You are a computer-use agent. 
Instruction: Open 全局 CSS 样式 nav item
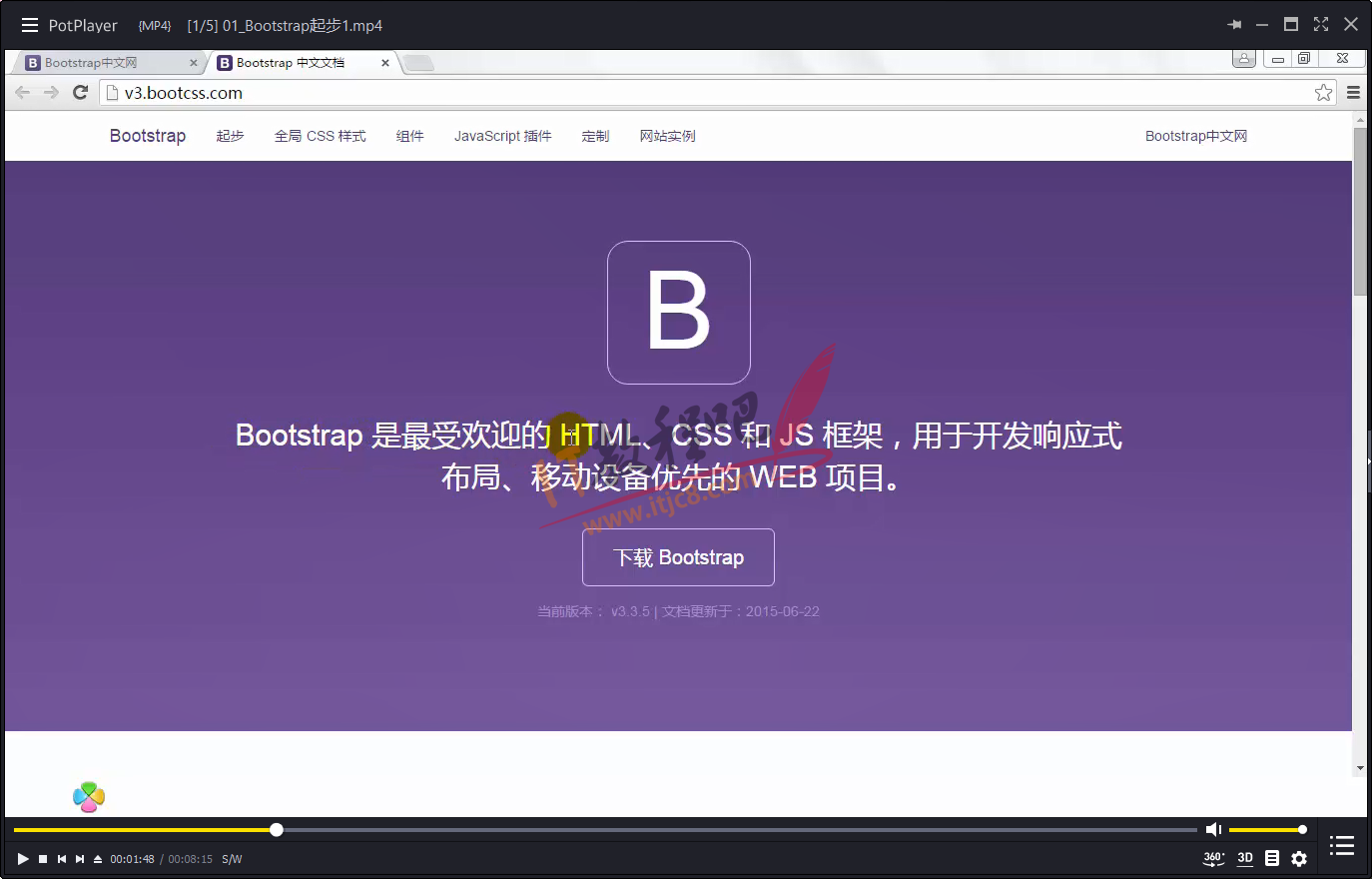tap(320, 136)
